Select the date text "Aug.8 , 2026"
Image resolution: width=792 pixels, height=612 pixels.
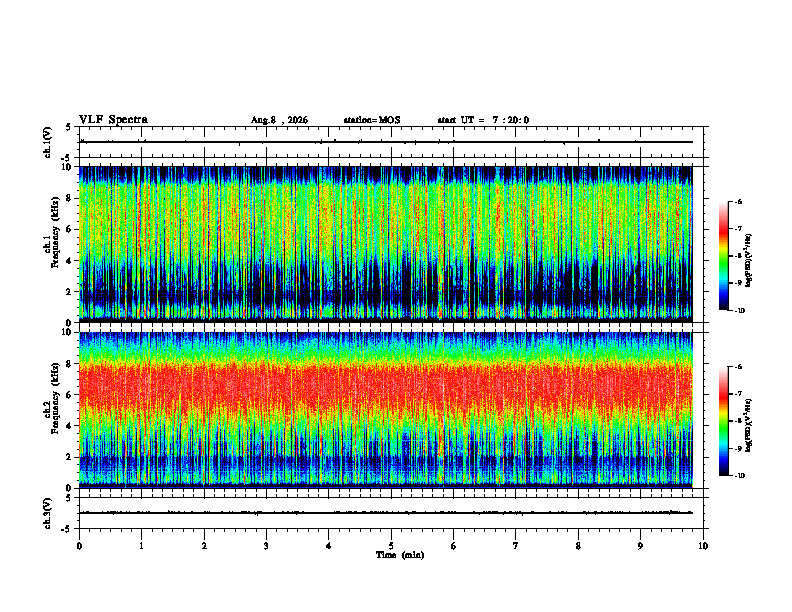coord(279,120)
